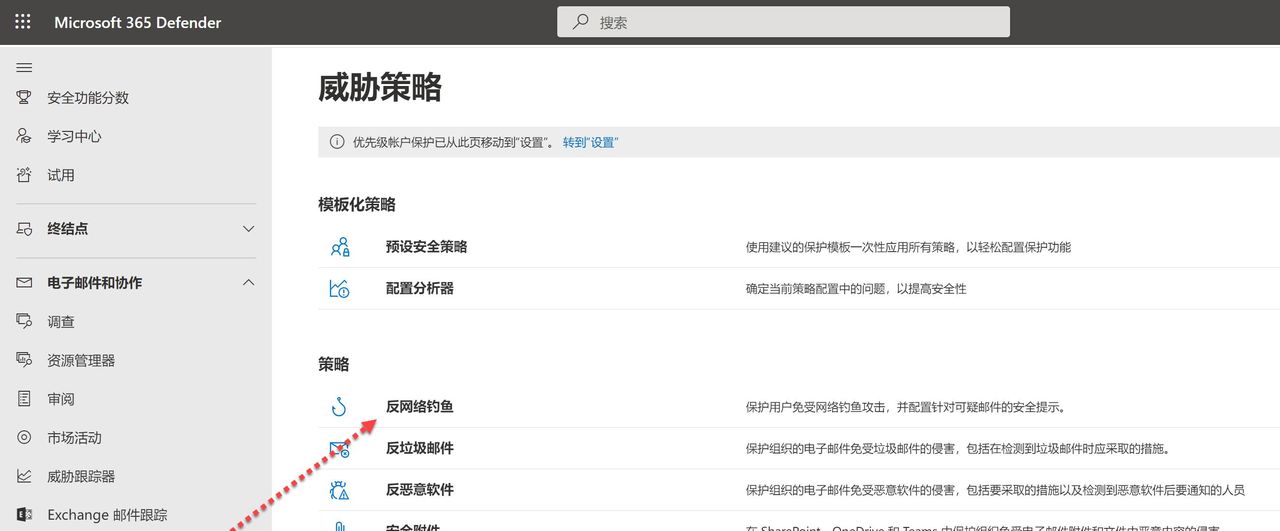Click the envelope icon beside 电子邮件和协作
Screen dimensions: 1280x531
tap(24, 283)
